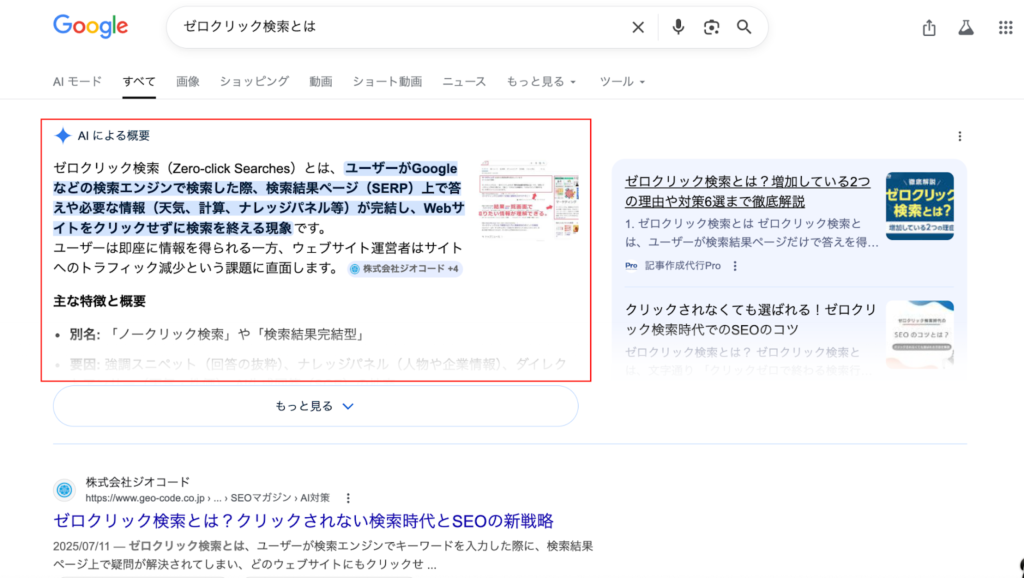Click the magnifier search icon
Screen dimensions: 1024x578
pyautogui.click(x=744, y=27)
